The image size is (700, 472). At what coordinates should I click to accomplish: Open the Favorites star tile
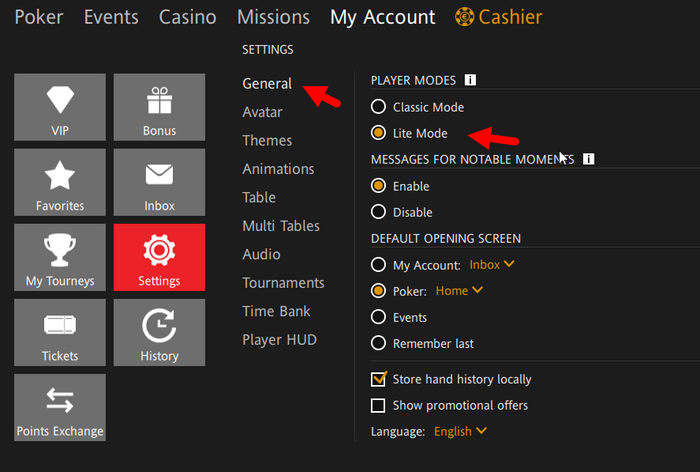click(60, 182)
